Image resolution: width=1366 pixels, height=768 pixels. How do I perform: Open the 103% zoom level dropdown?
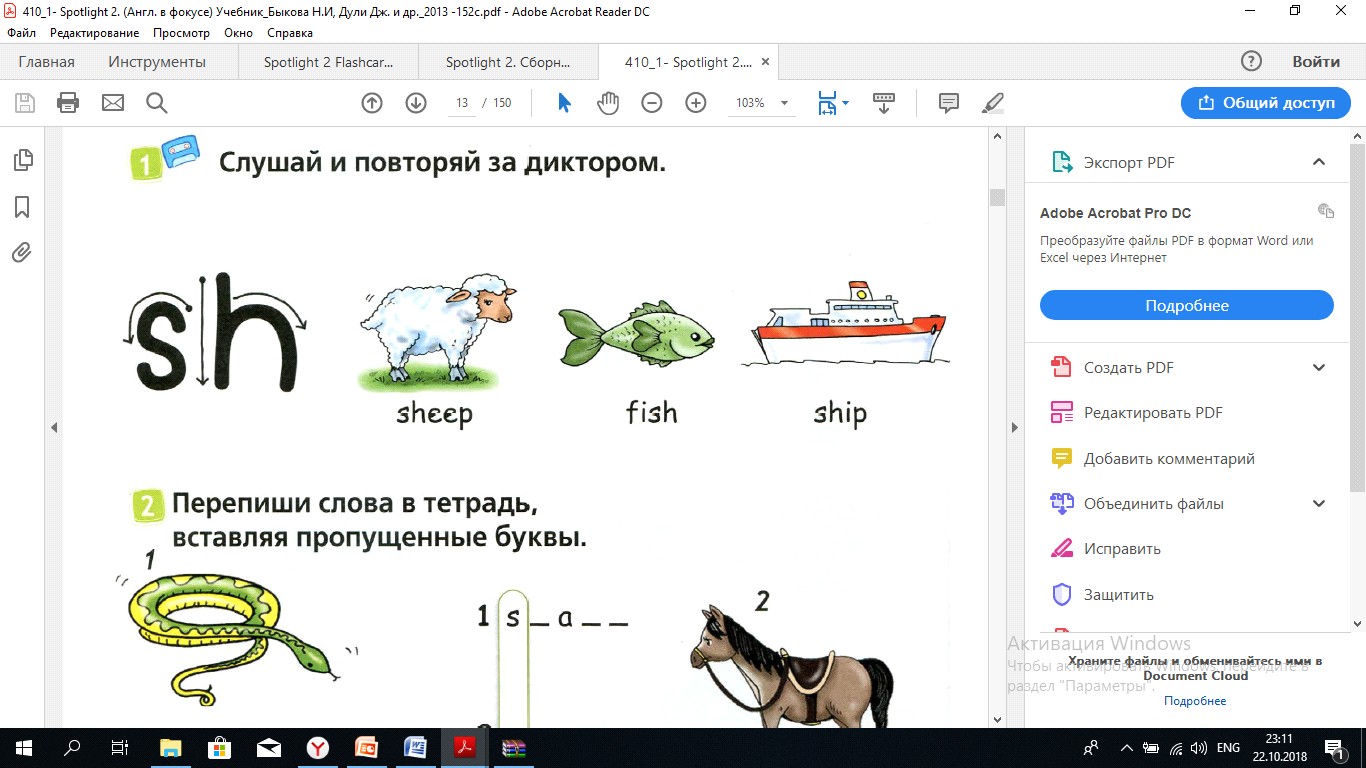762,103
